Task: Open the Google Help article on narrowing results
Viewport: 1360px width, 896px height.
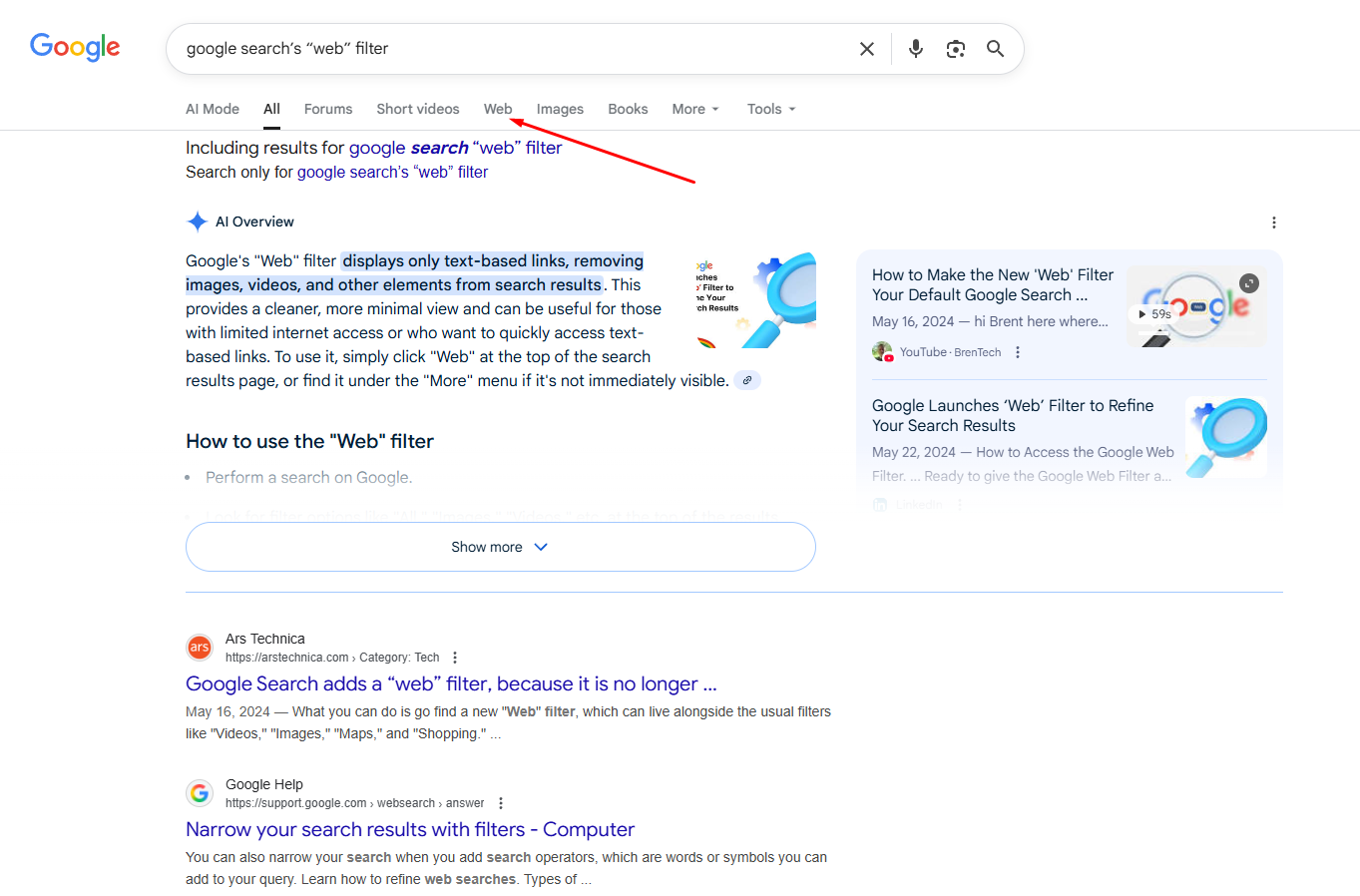Action: 409,829
